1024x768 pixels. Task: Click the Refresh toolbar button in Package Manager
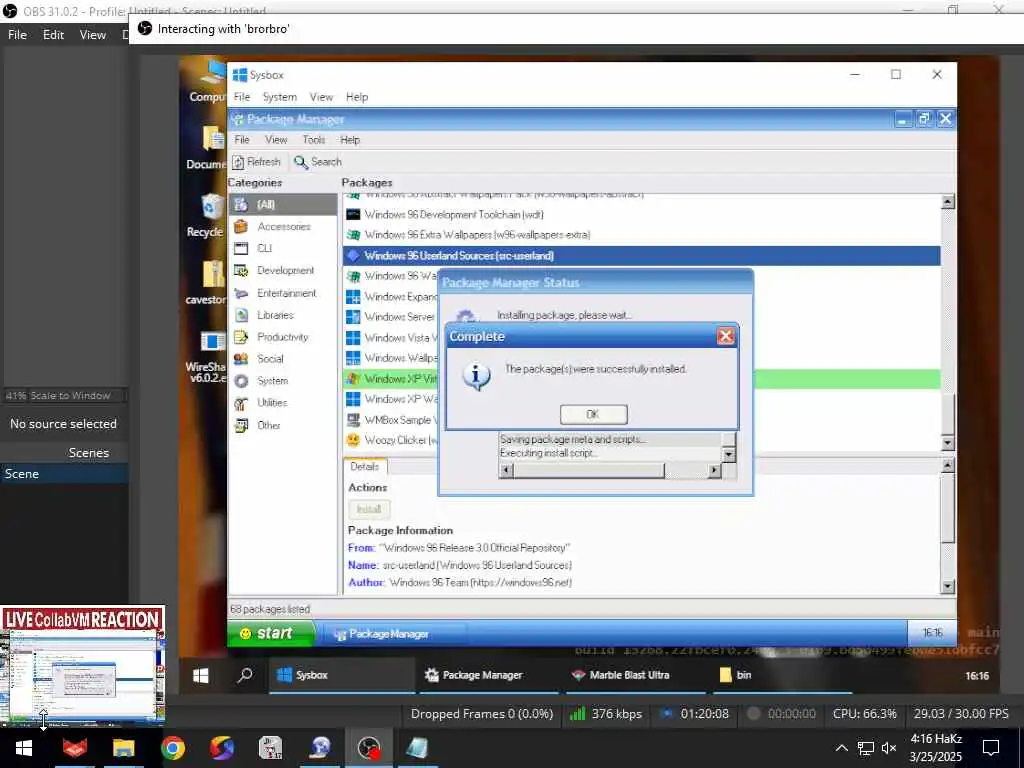point(257,162)
